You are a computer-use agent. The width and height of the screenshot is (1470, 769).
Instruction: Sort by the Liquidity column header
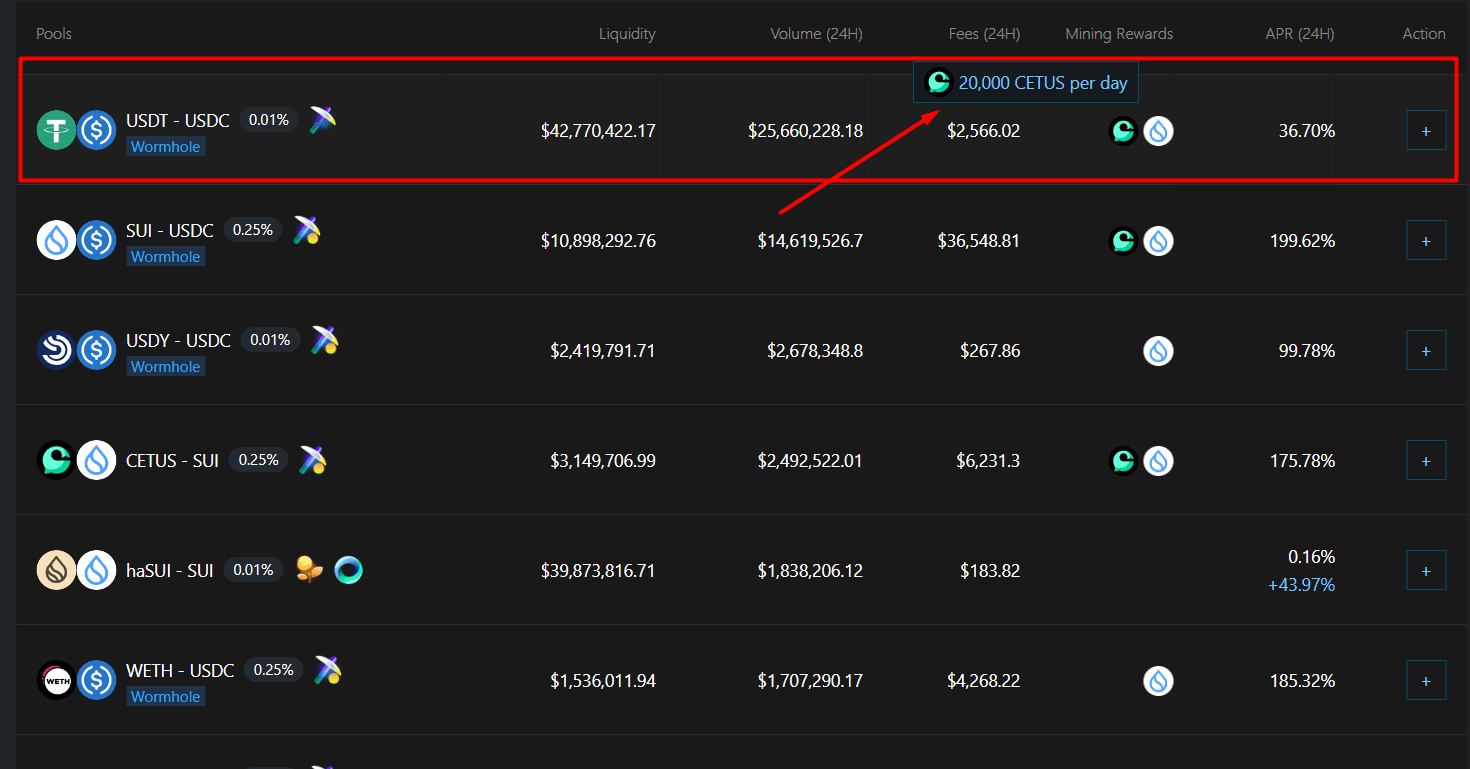(x=627, y=33)
